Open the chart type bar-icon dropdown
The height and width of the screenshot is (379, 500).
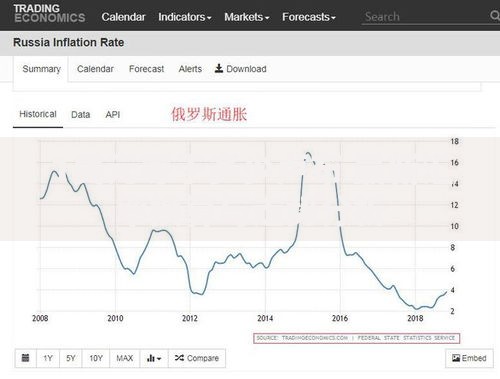click(x=154, y=358)
